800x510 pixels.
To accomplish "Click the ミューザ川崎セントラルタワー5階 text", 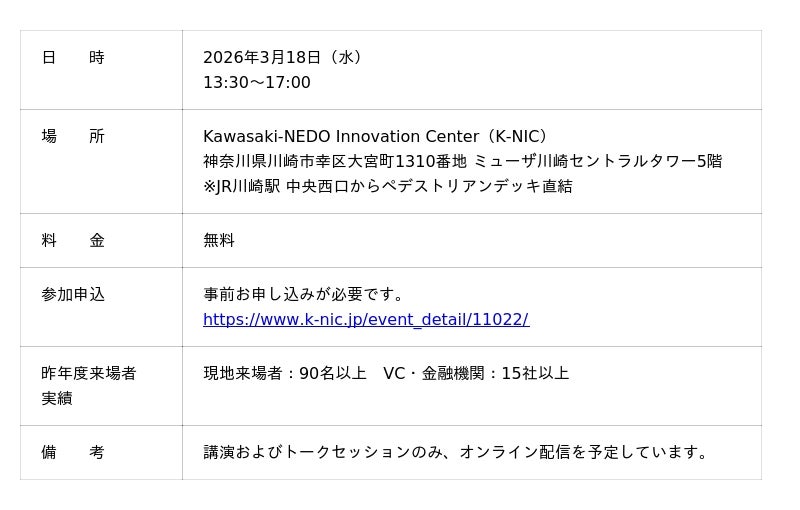I will [x=598, y=161].
